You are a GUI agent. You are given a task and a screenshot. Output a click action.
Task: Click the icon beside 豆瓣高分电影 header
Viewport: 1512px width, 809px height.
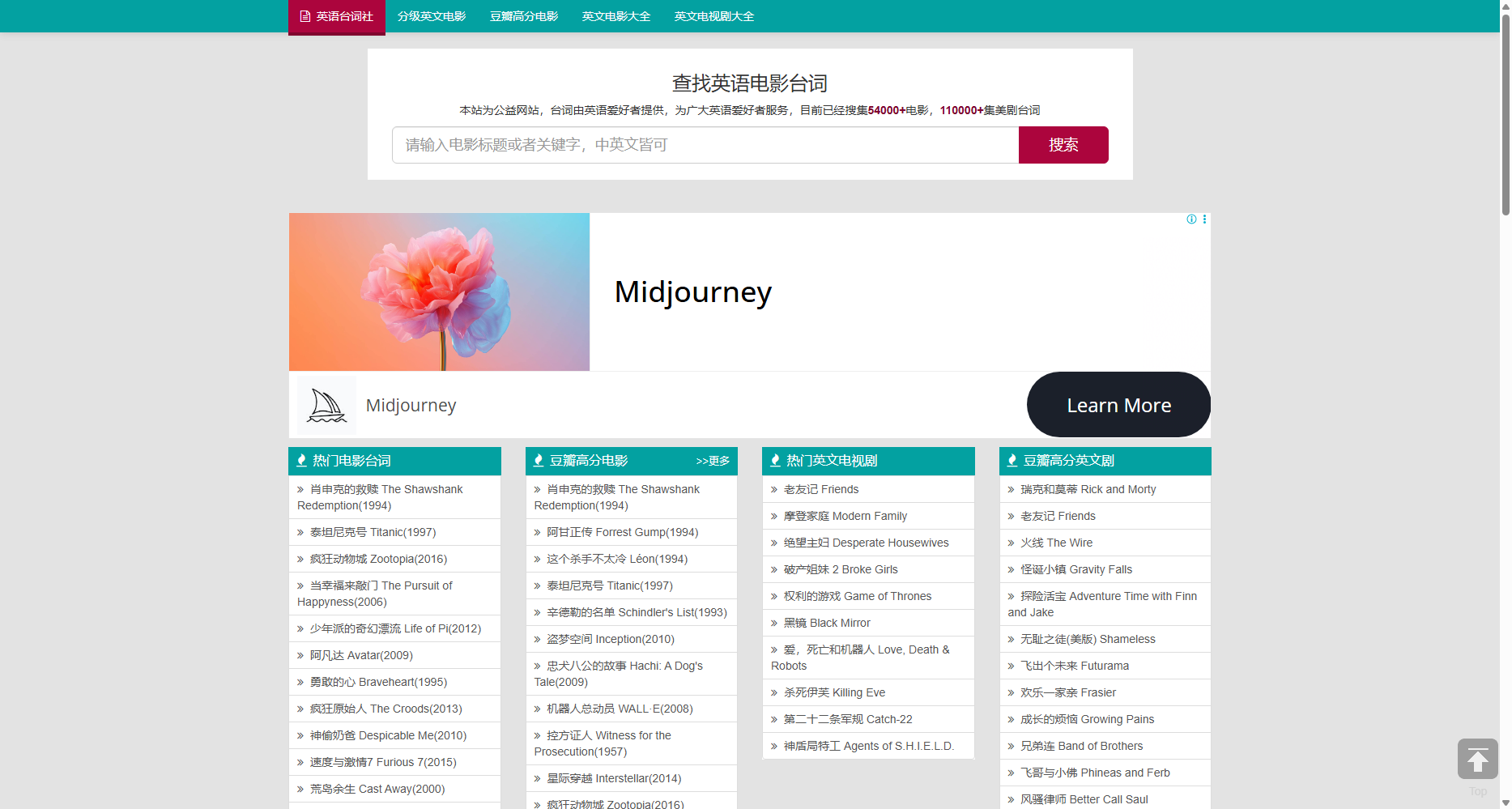[x=539, y=461]
